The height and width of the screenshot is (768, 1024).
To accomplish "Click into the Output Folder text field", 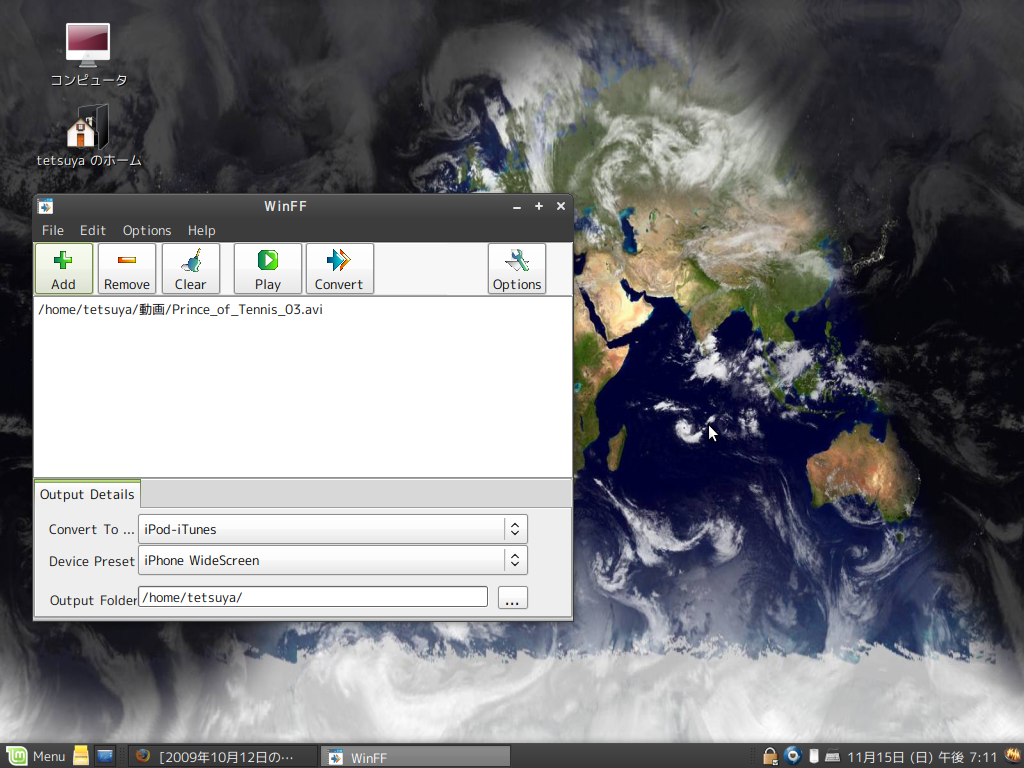I will click(312, 597).
